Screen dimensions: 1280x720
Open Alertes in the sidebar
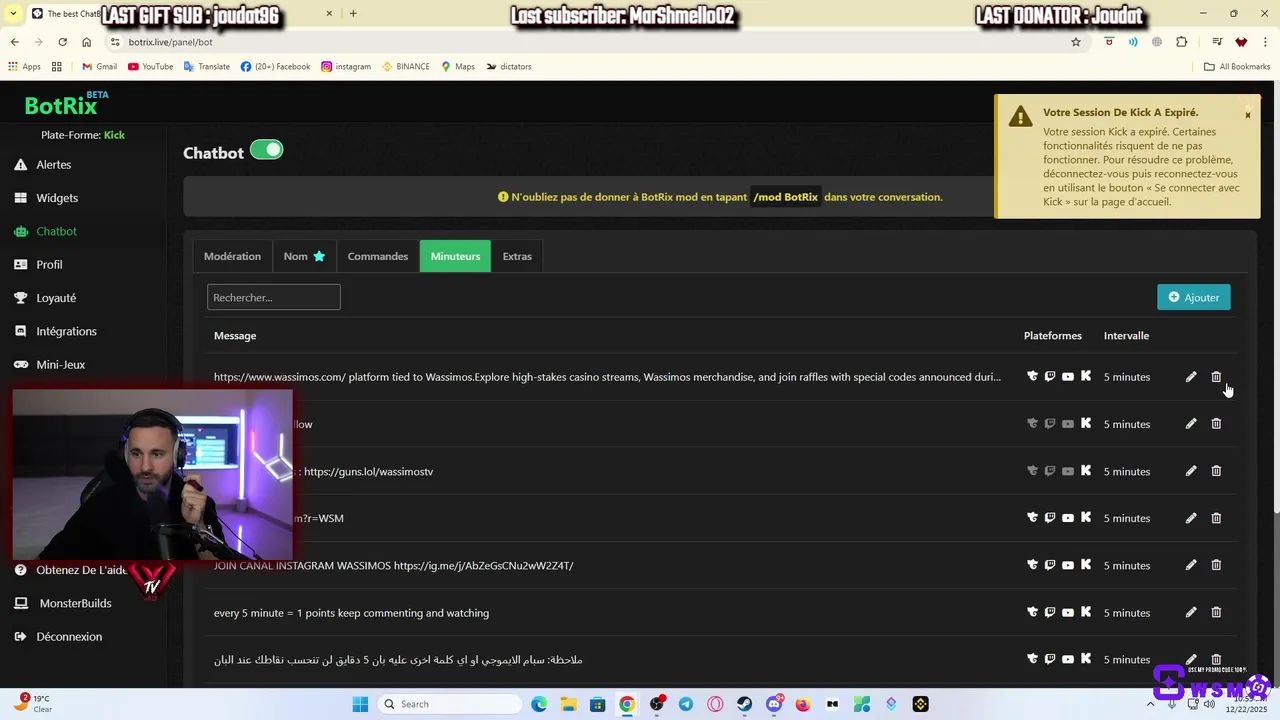click(43, 164)
